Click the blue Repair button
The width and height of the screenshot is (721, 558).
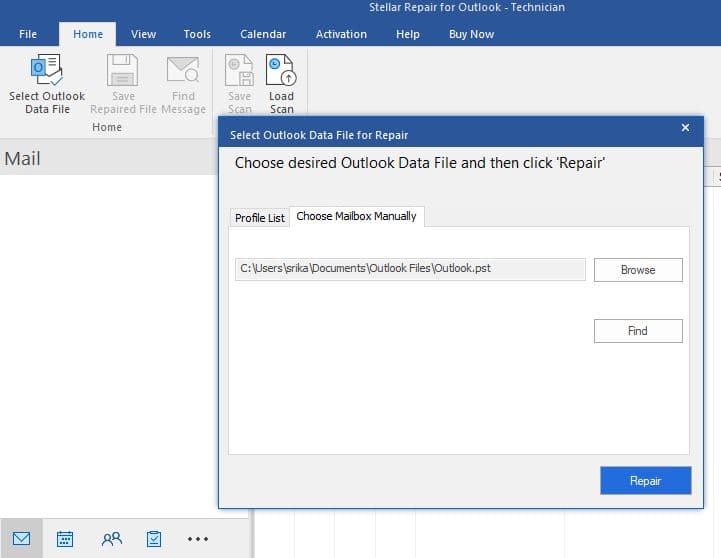point(646,481)
